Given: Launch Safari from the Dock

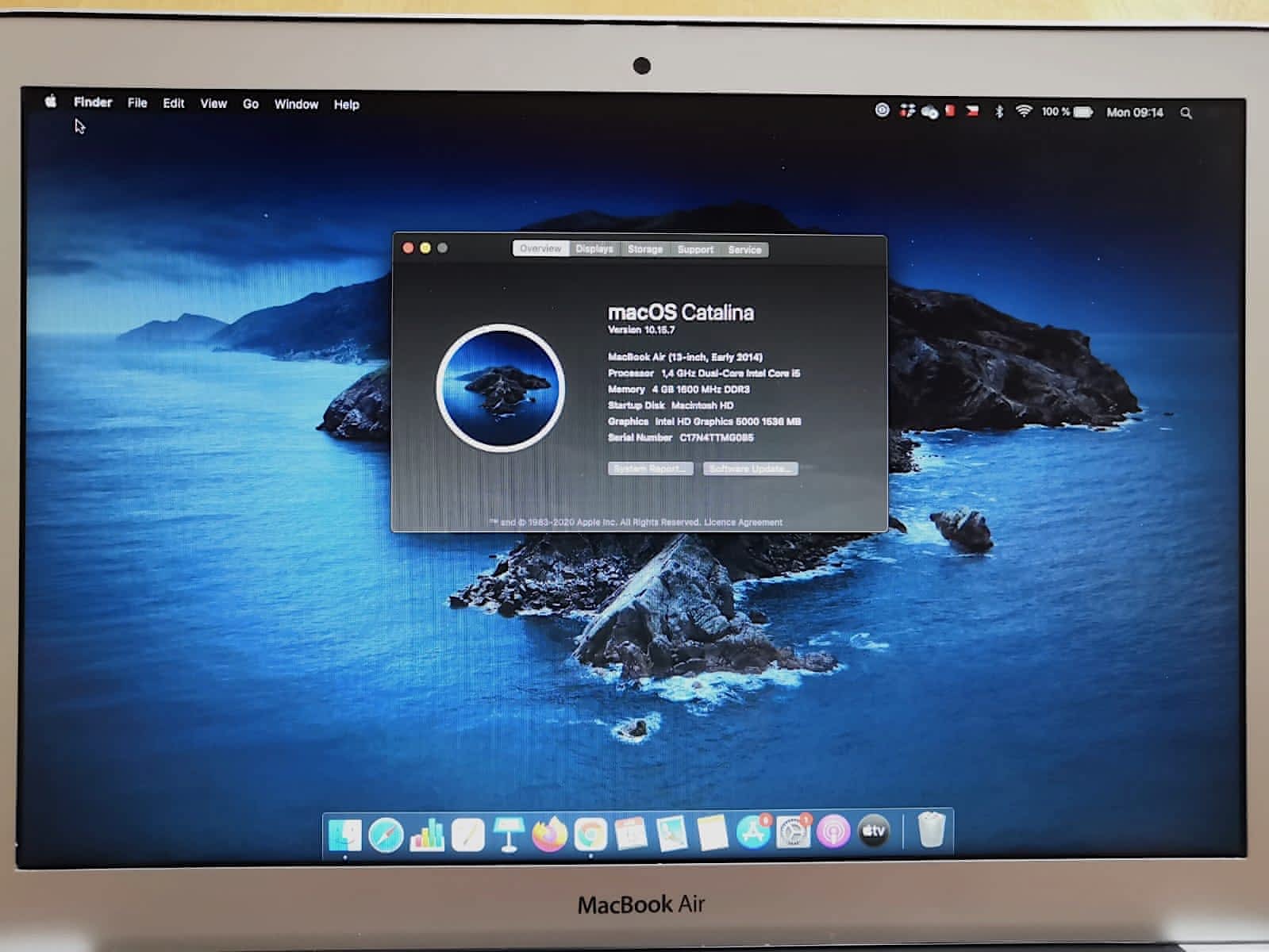Looking at the screenshot, I should tap(386, 835).
